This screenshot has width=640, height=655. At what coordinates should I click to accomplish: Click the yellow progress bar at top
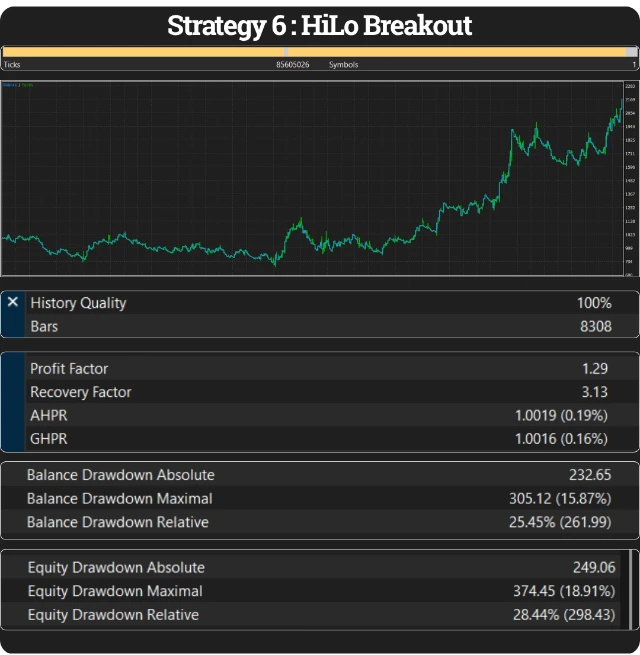pos(319,51)
